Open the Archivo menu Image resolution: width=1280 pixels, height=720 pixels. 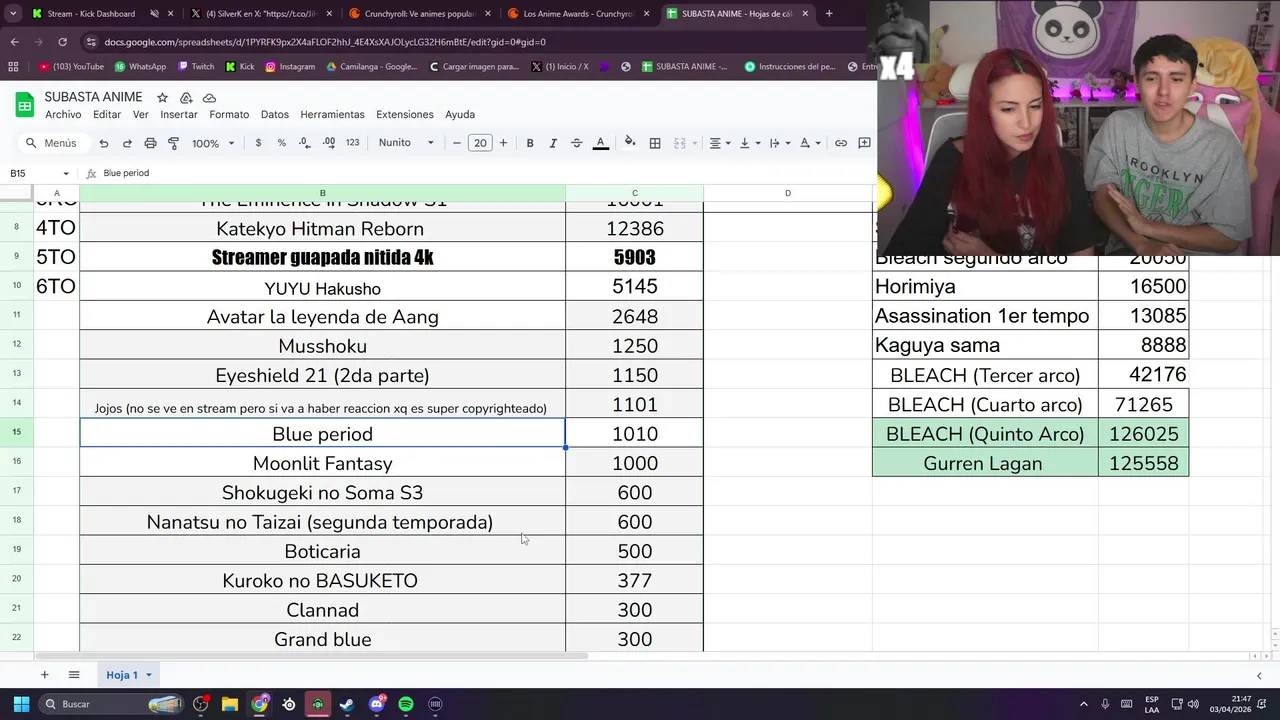(63, 114)
